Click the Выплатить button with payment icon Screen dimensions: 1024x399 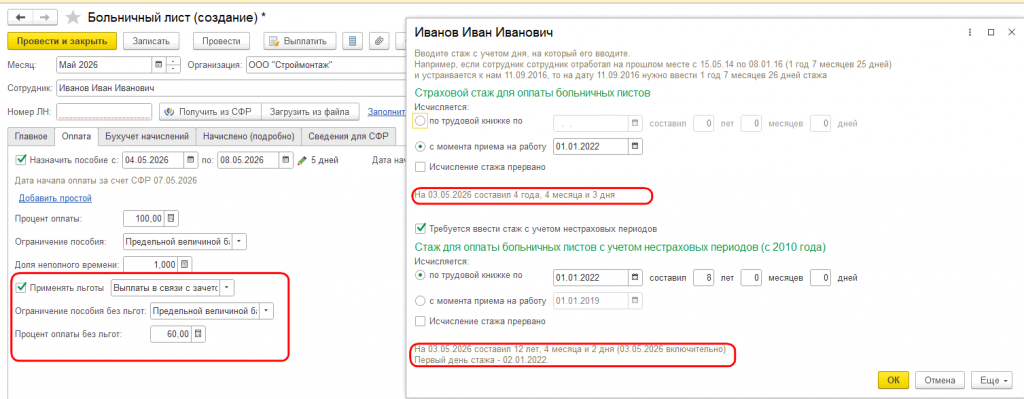click(300, 40)
